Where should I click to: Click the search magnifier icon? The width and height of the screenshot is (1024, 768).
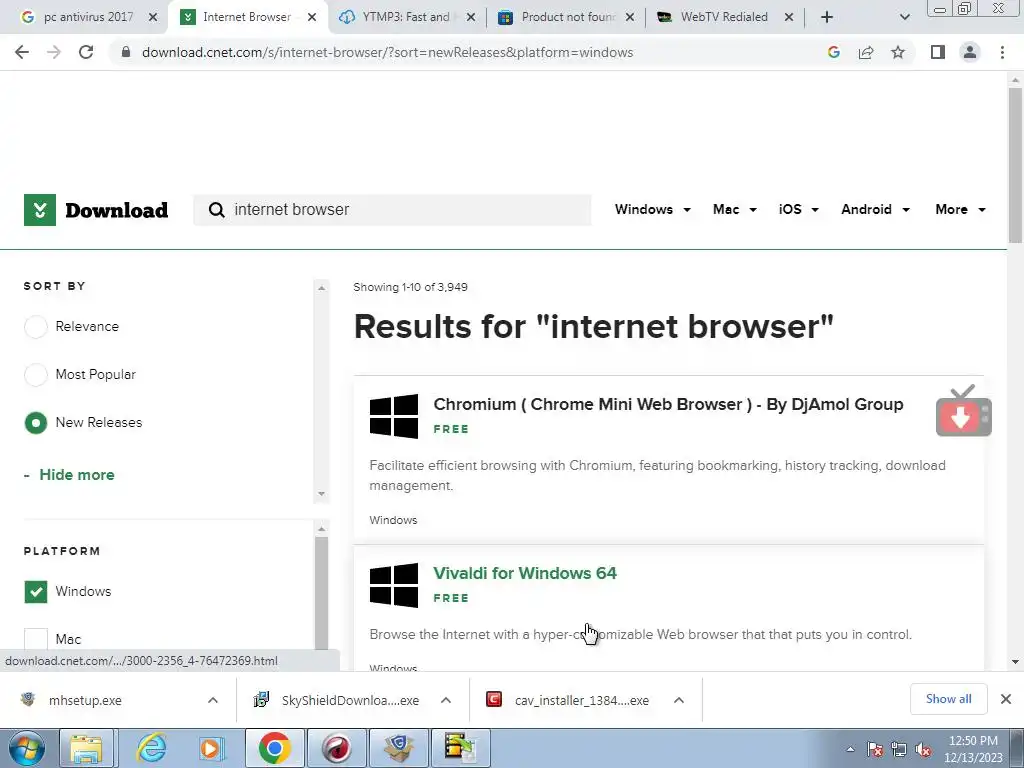click(216, 210)
